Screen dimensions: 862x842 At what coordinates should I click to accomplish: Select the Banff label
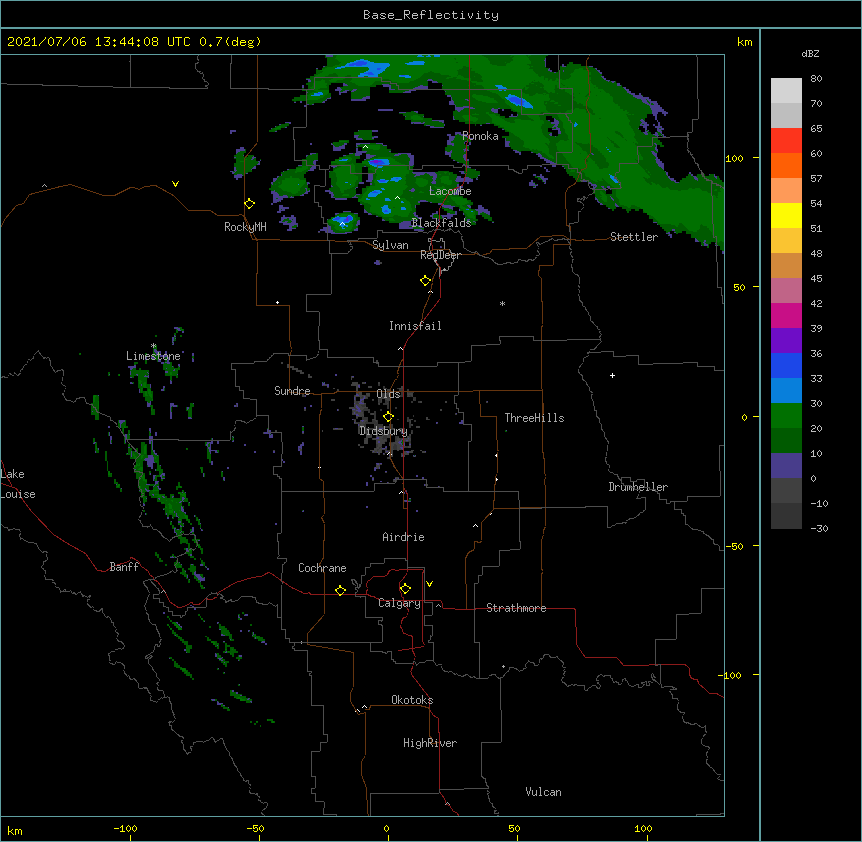tap(124, 567)
